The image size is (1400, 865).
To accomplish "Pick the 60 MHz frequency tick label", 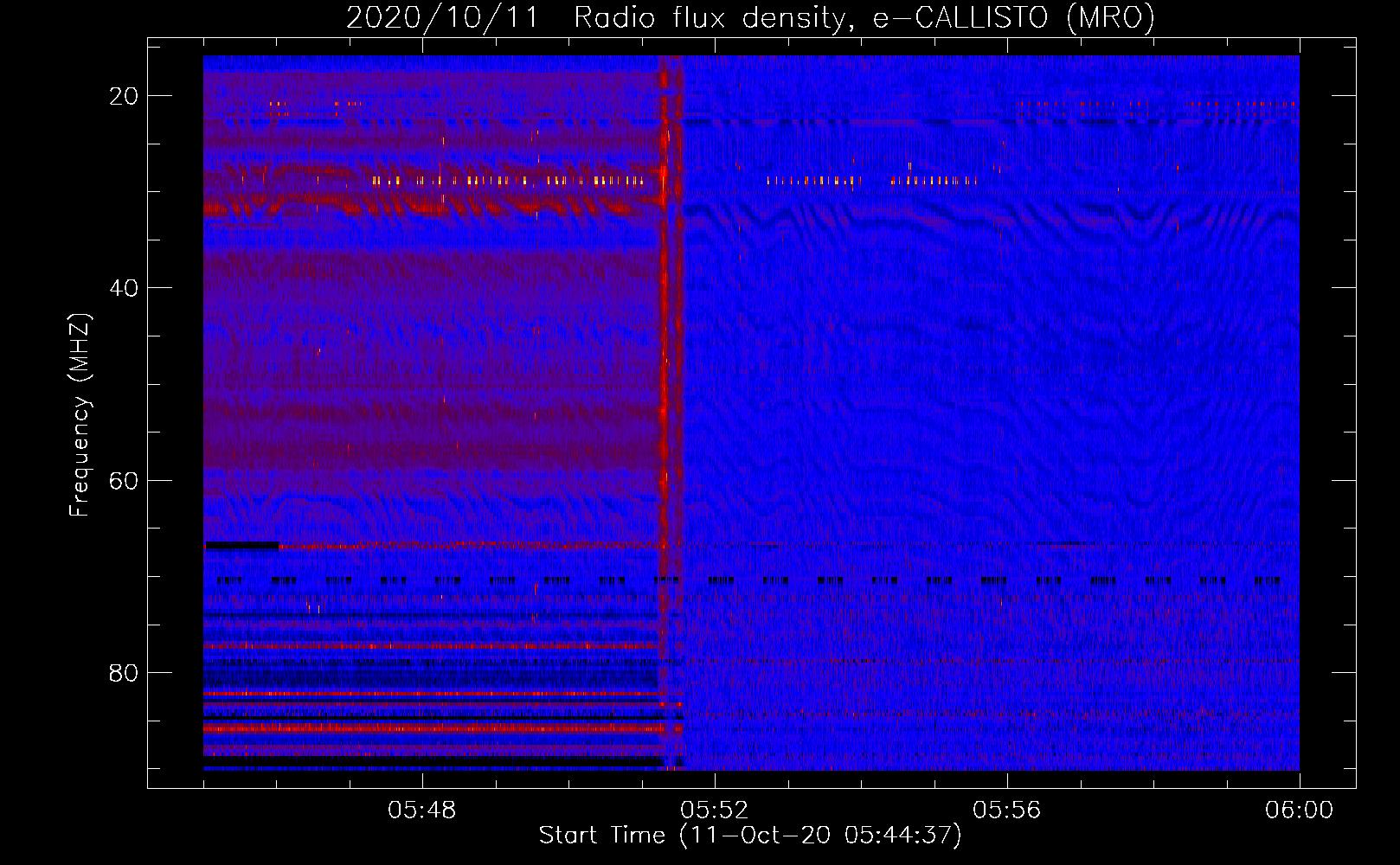I will coord(124,480).
